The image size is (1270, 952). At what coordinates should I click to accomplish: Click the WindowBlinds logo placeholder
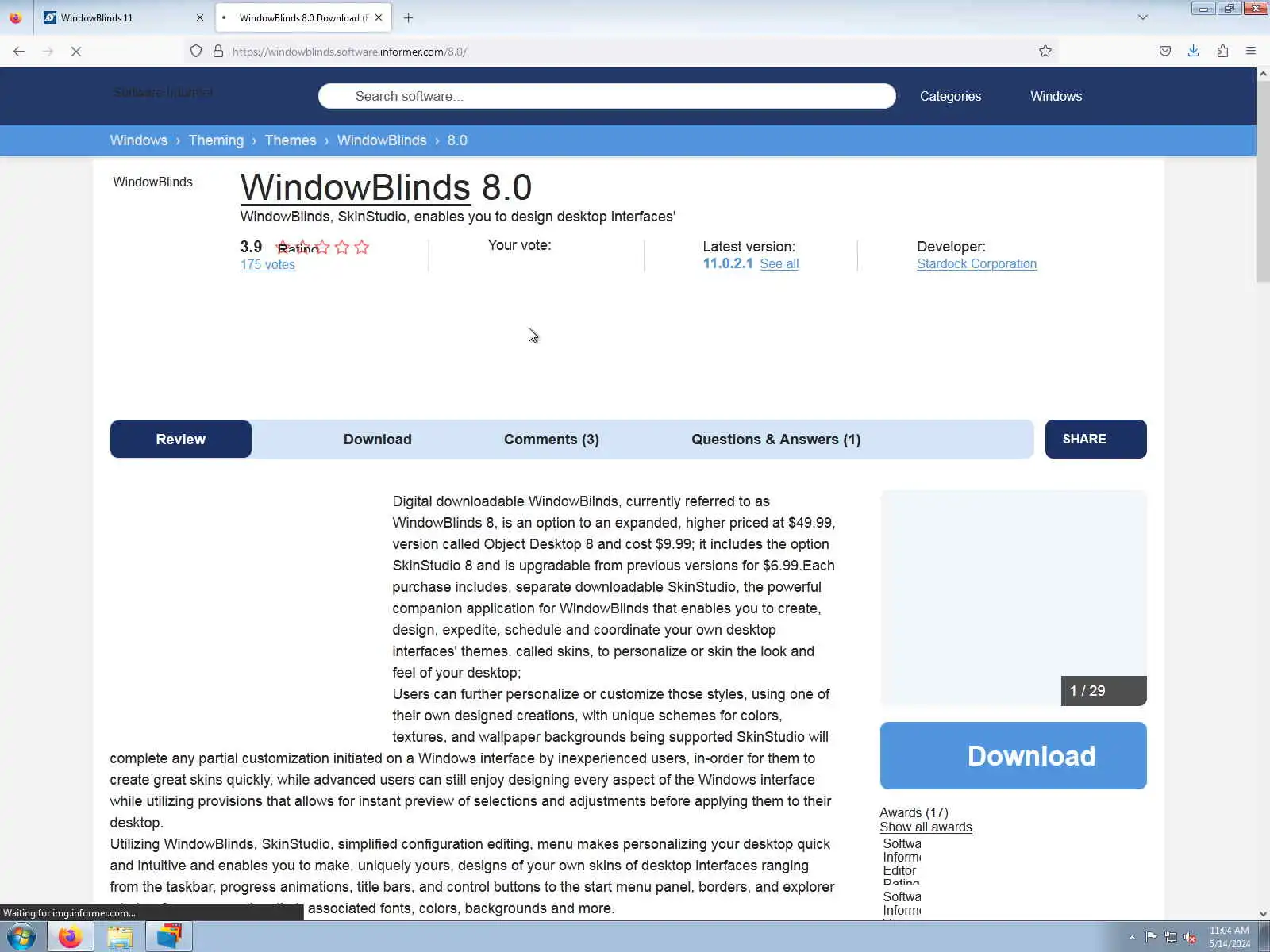(152, 182)
